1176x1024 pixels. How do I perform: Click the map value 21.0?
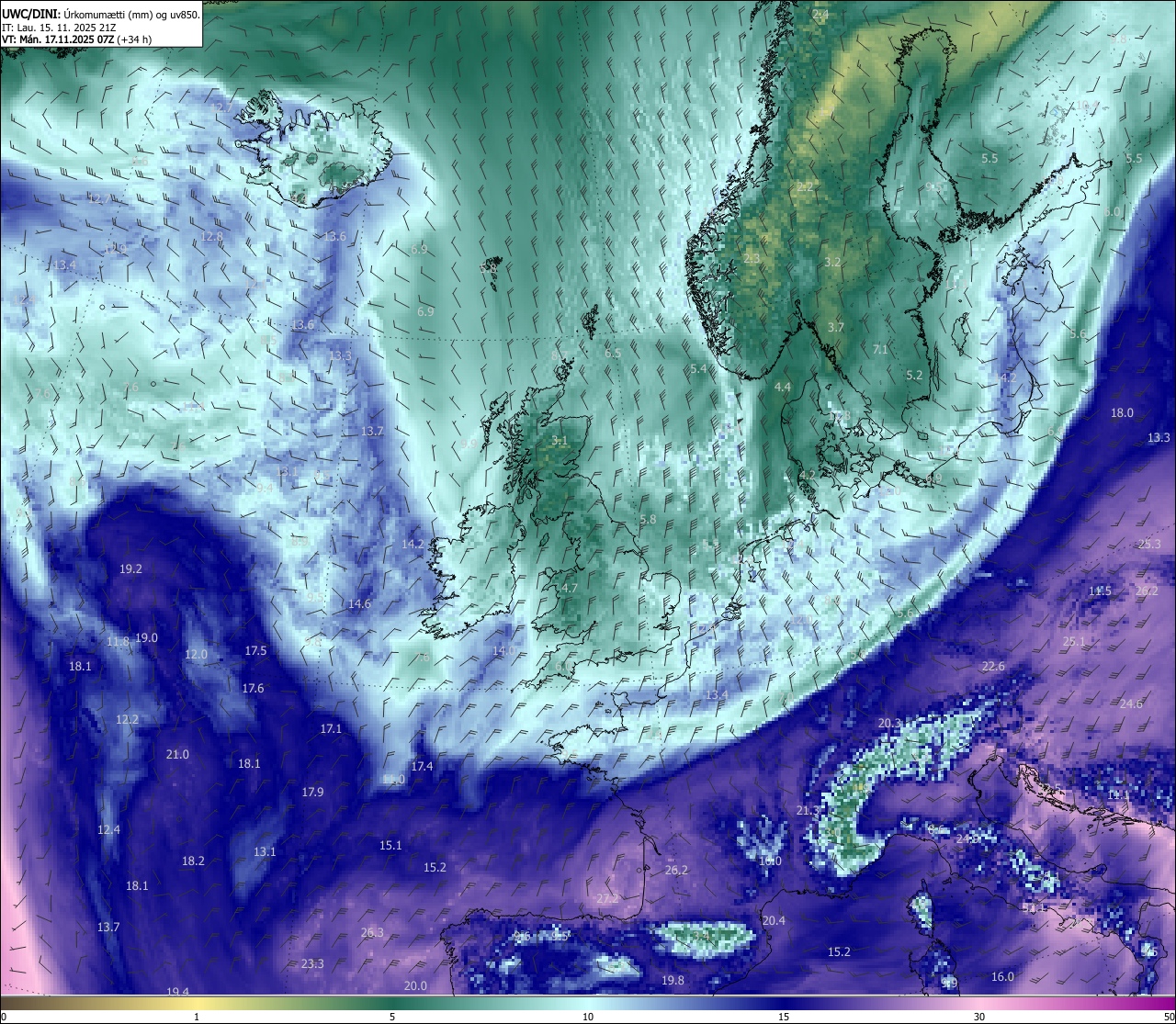pyautogui.click(x=177, y=755)
